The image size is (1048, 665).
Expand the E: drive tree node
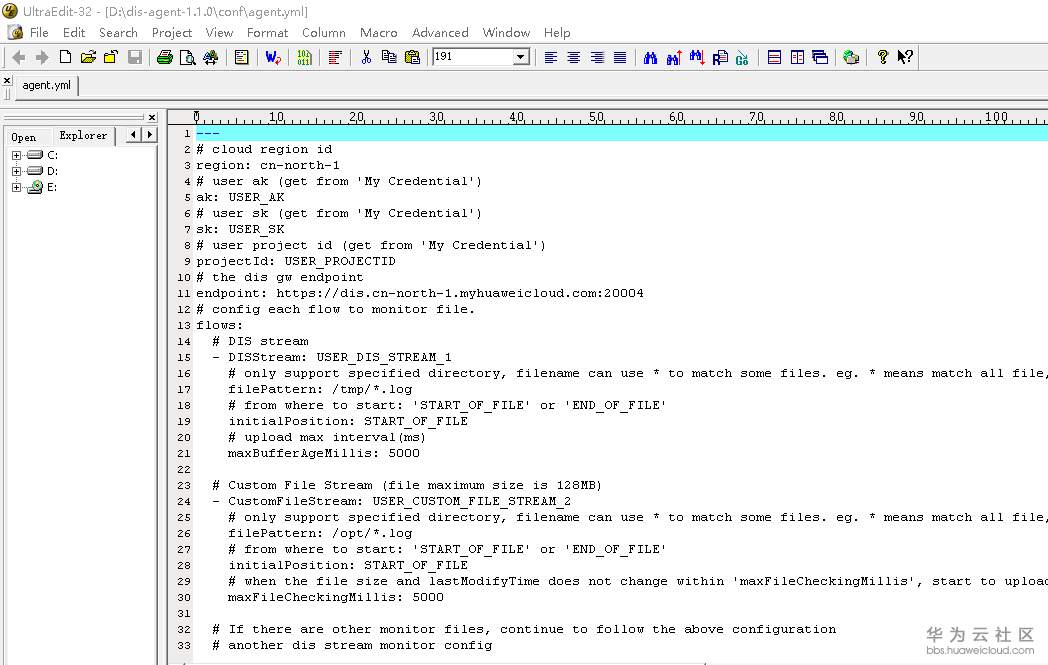[x=16, y=187]
